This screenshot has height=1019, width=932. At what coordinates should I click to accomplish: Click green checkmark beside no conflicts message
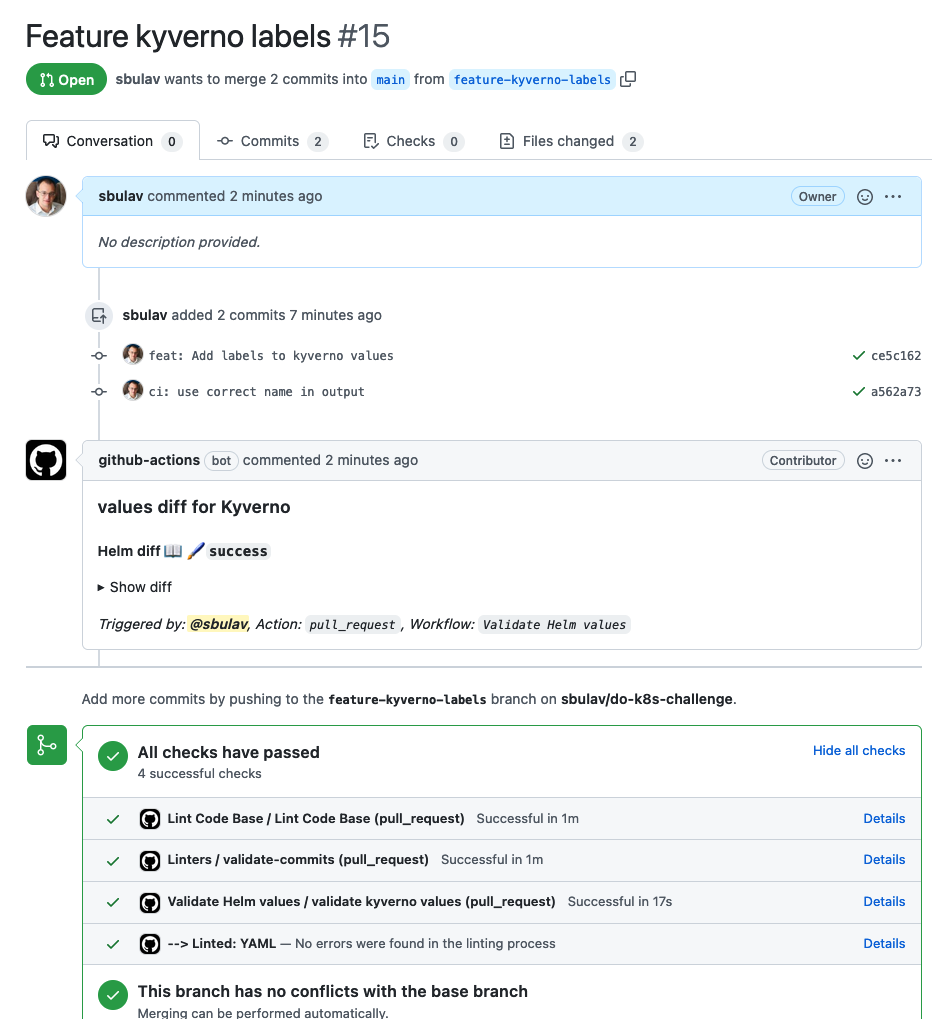[x=113, y=995]
